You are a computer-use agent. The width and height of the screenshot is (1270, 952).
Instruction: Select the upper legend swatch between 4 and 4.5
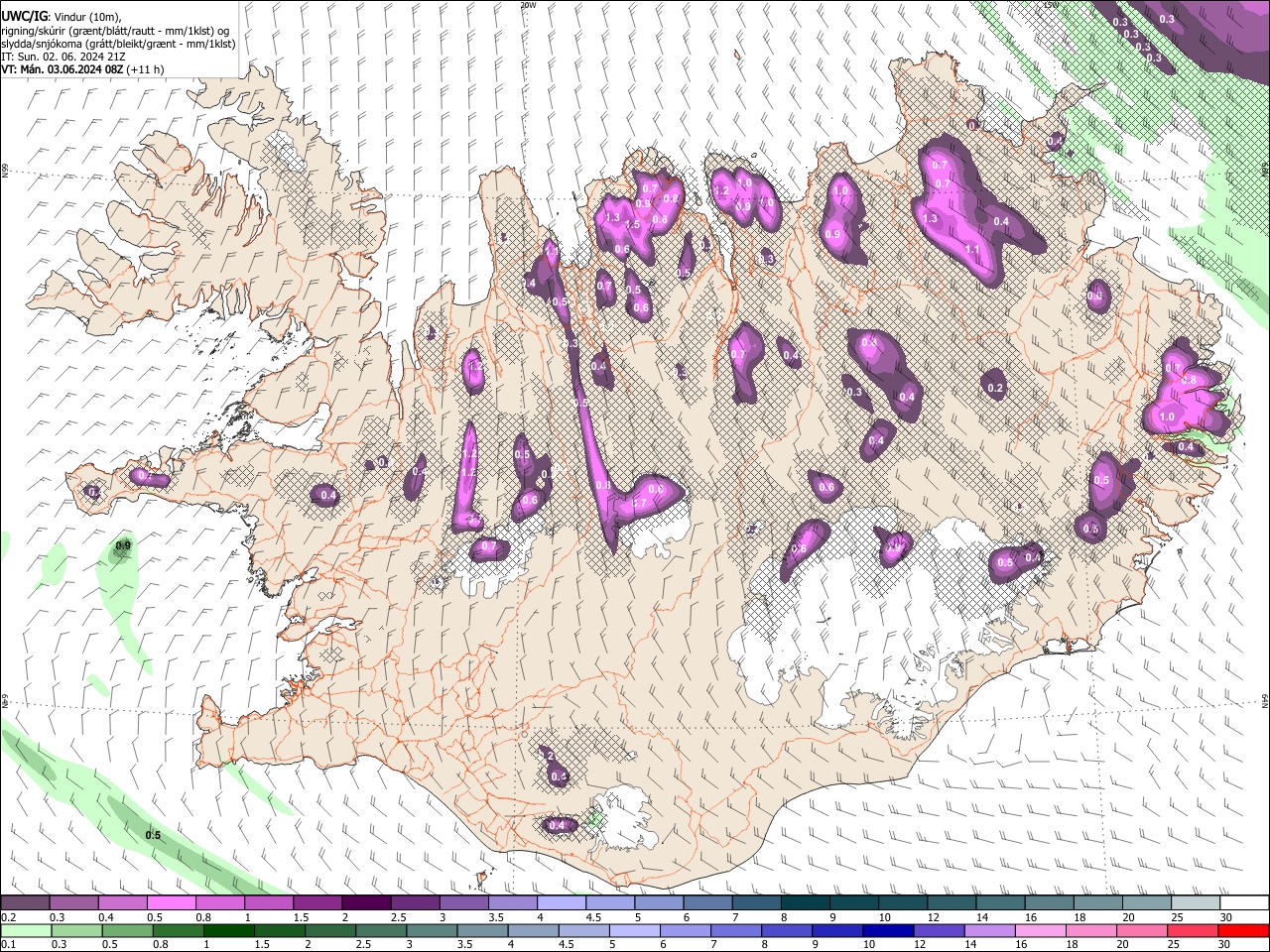(x=562, y=903)
